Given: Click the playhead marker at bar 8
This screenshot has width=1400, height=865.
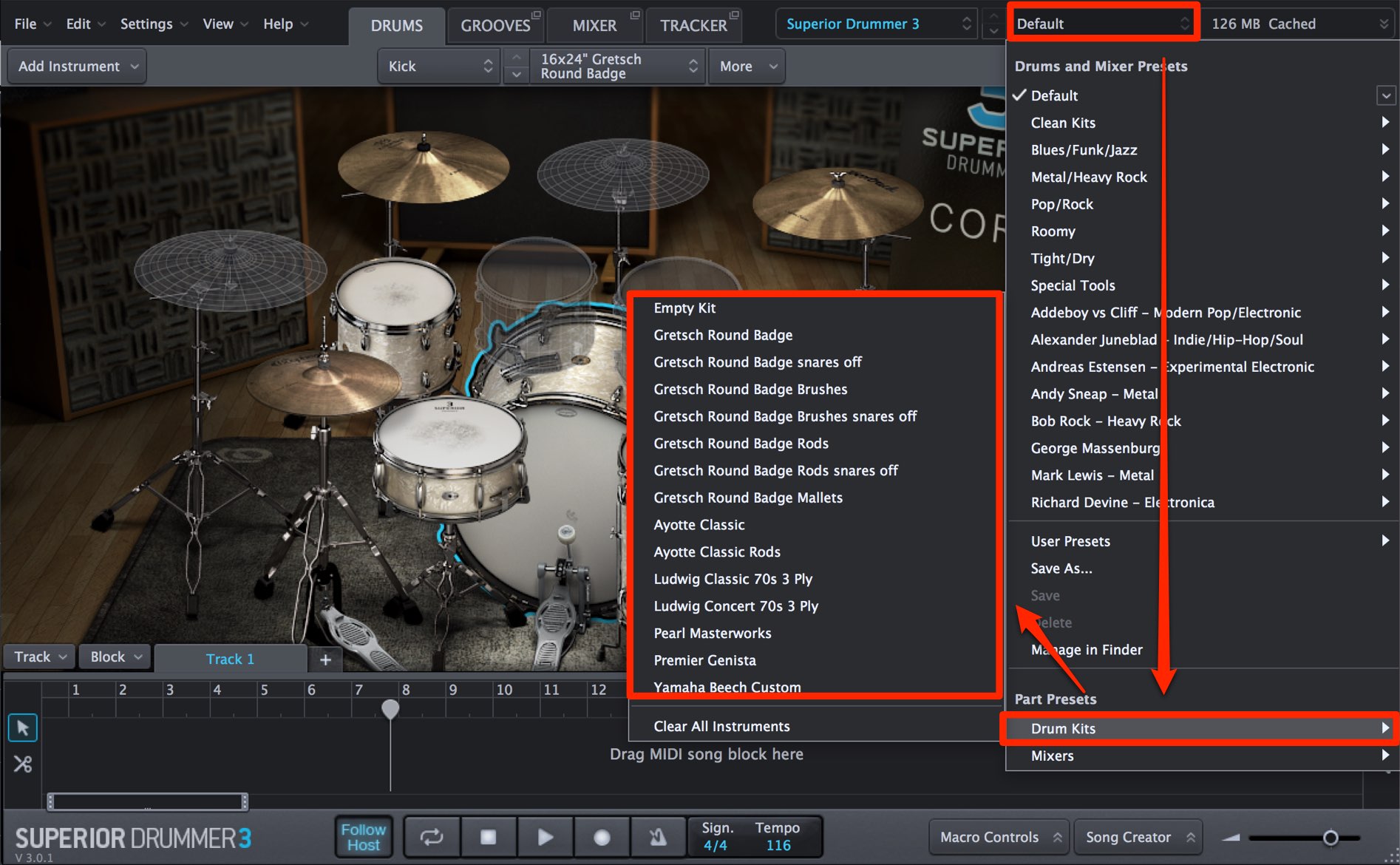Looking at the screenshot, I should (x=390, y=710).
